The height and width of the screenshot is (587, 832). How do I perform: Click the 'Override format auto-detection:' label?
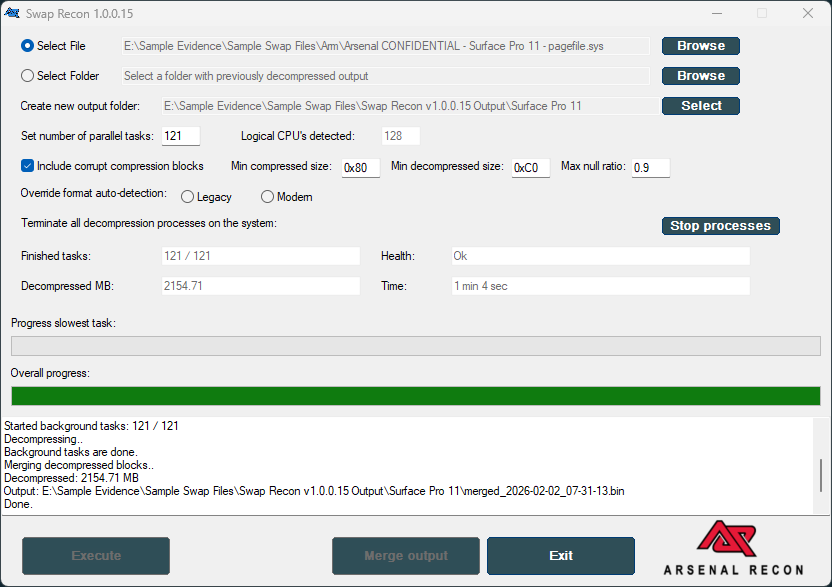coord(94,193)
